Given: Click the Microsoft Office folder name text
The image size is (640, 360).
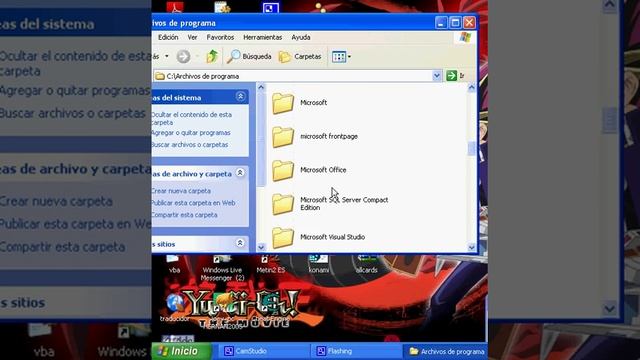Looking at the screenshot, I should (323, 170).
